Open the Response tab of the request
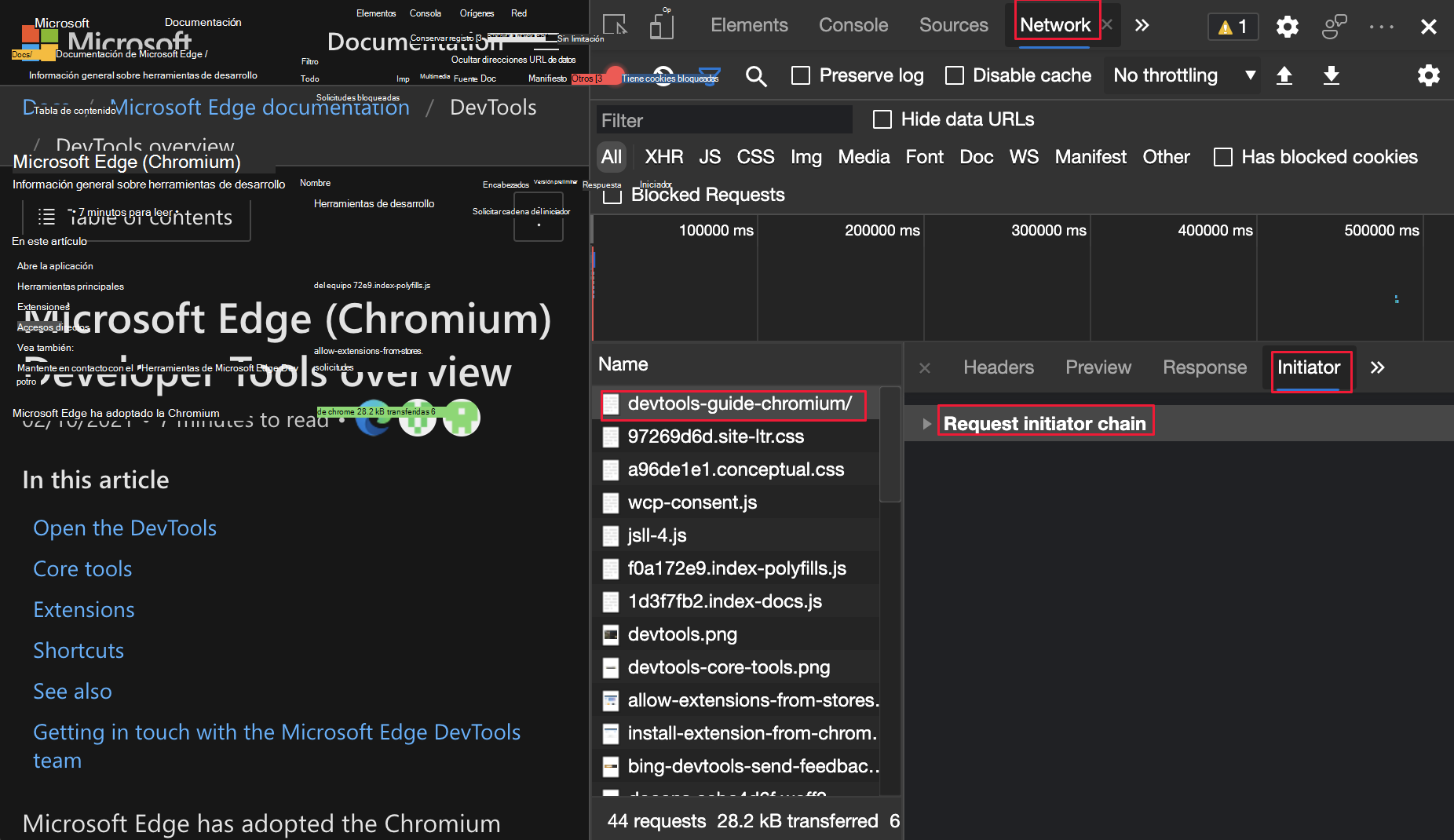Screen dimensions: 1454x840 [1204, 367]
